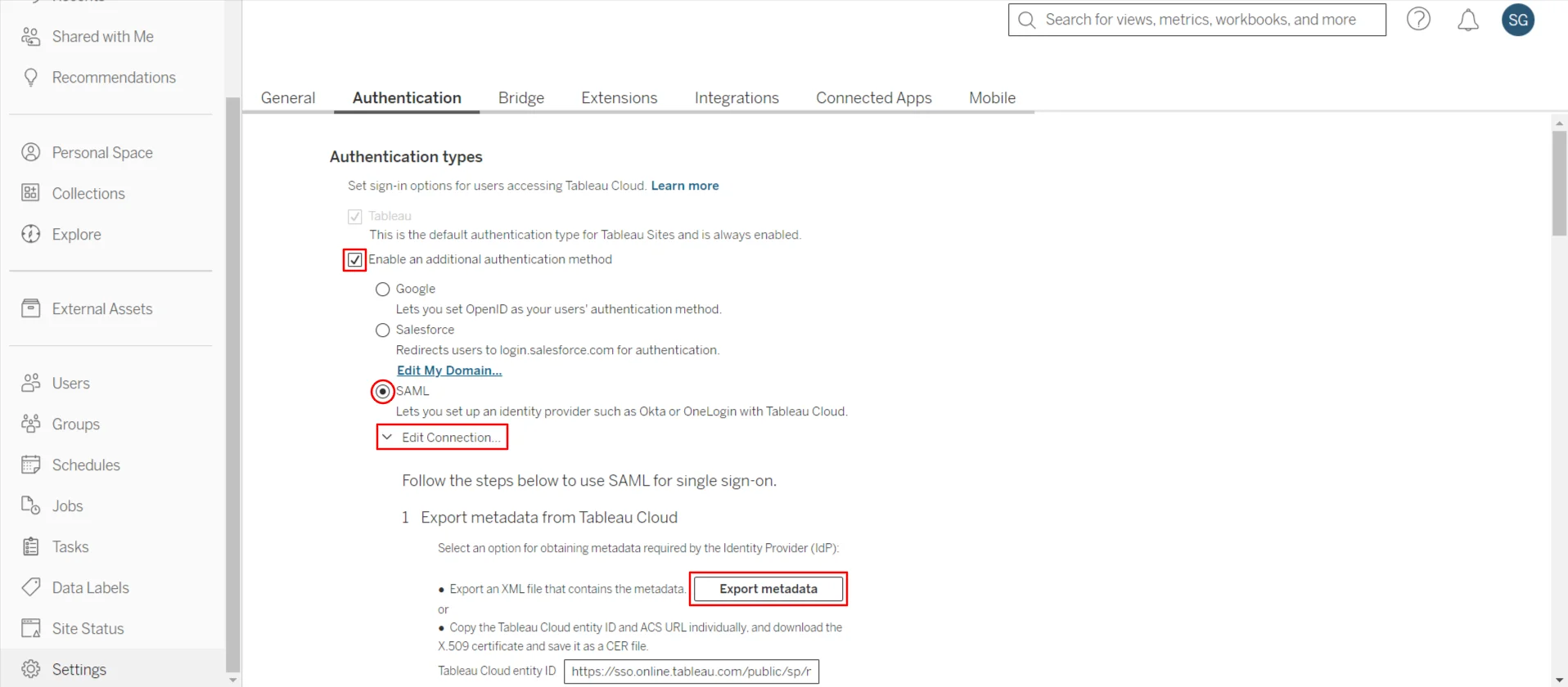Go to Personal Space
Screen dimensions: 1568x687
(x=102, y=152)
